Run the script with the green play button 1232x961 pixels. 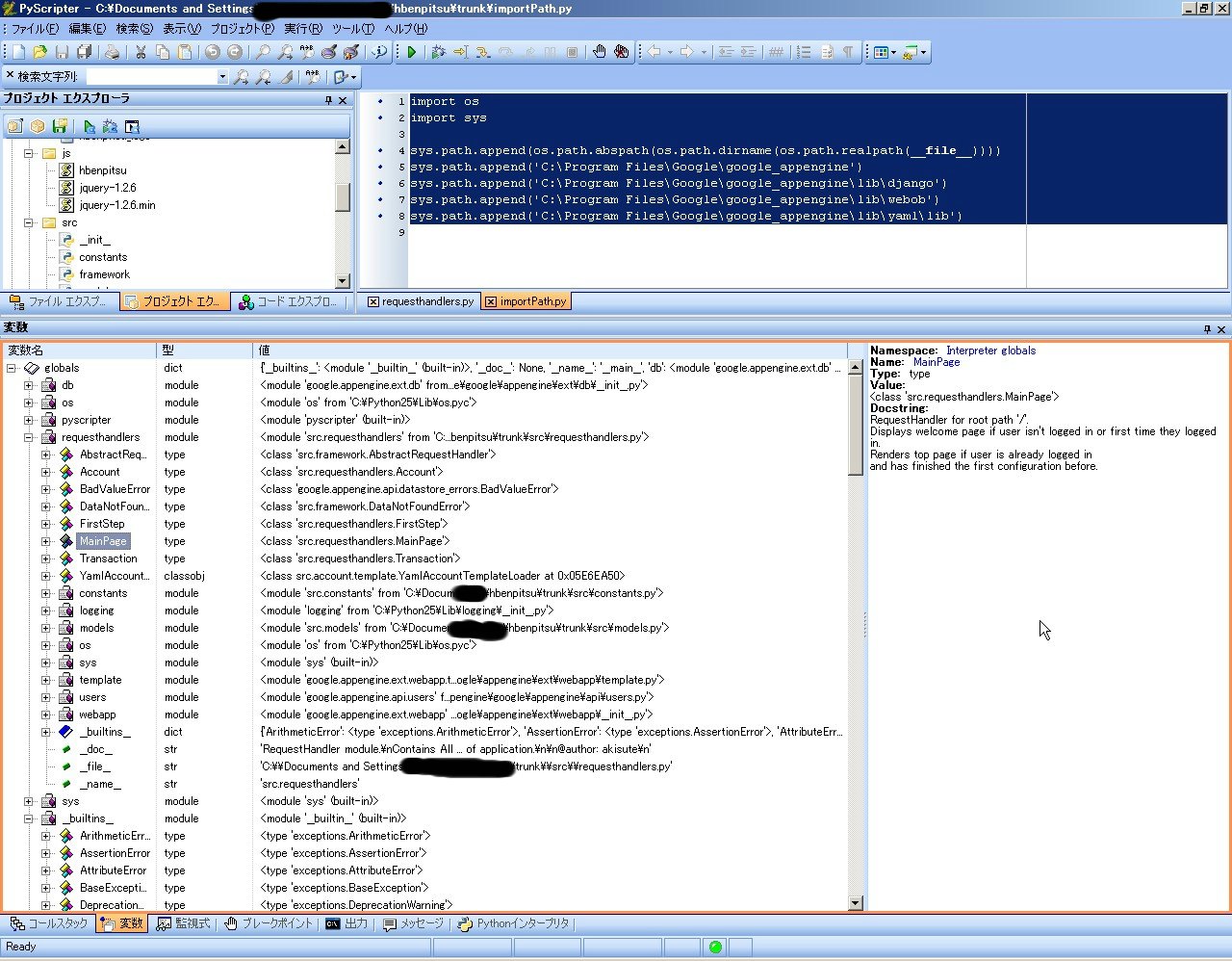click(x=411, y=52)
